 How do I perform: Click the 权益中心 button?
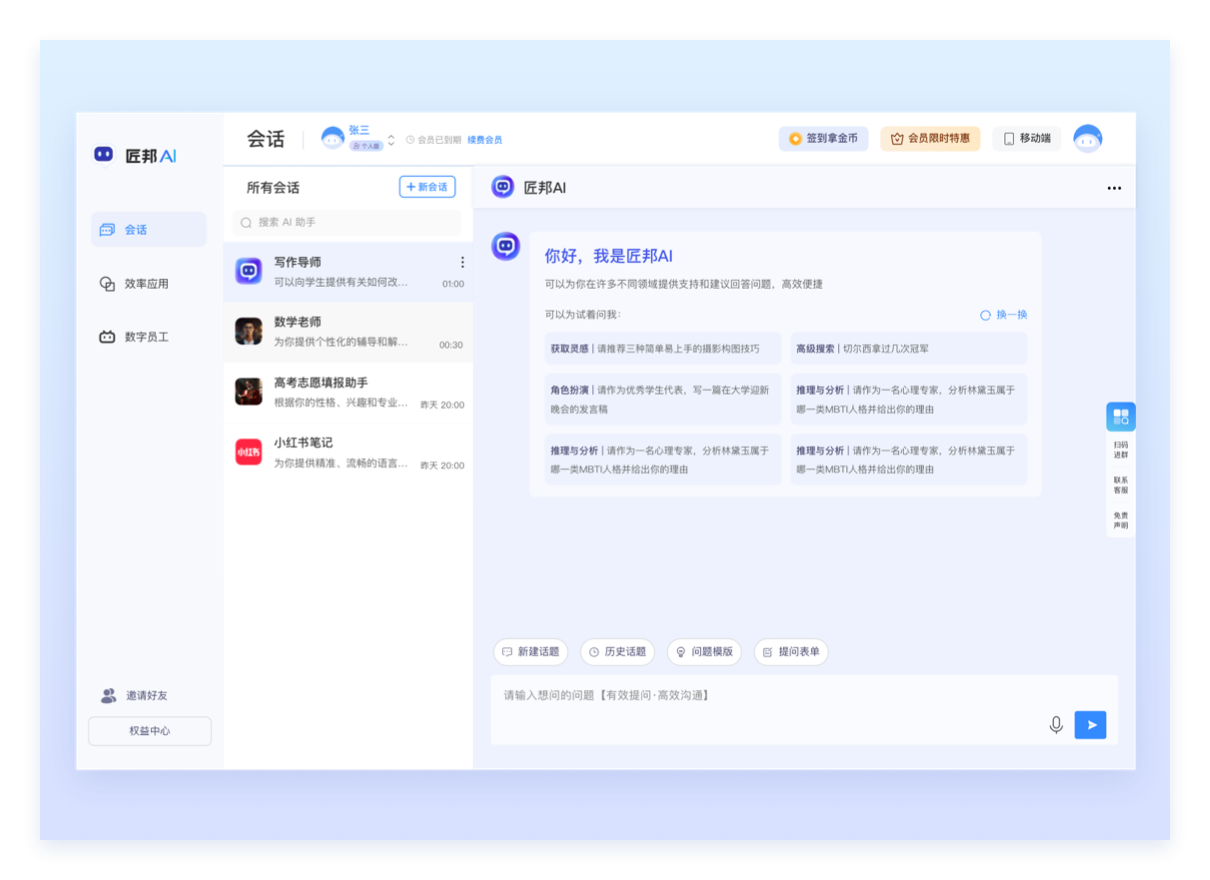(150, 731)
